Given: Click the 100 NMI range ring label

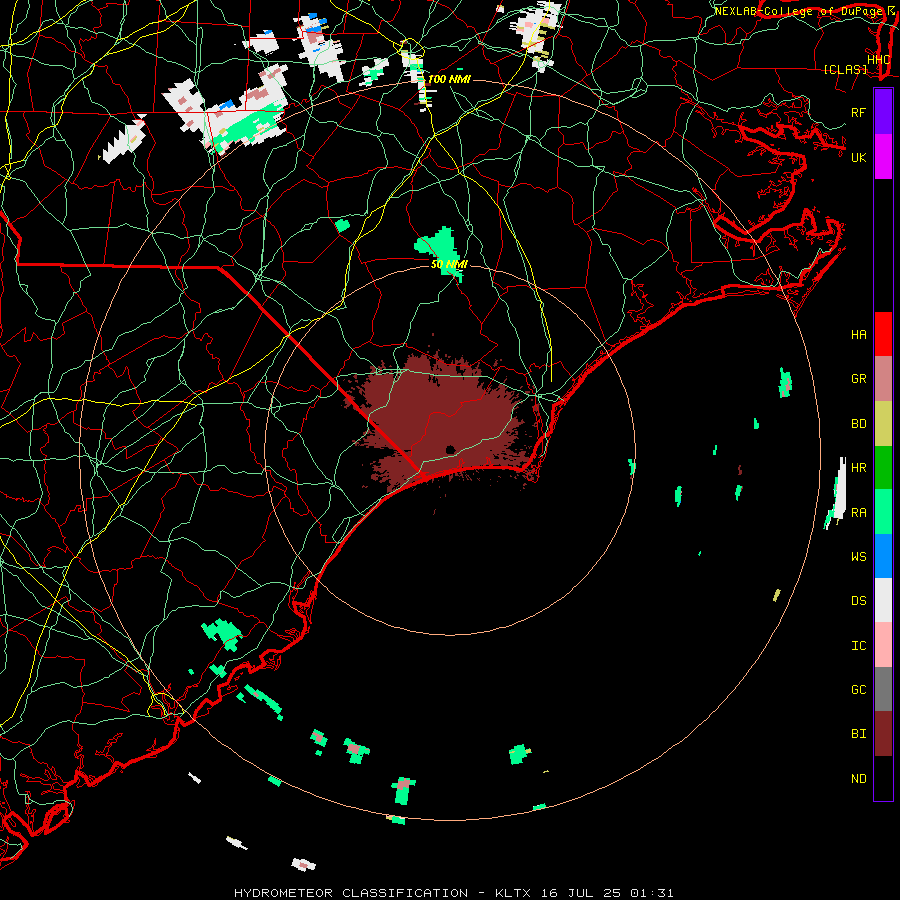Looking at the screenshot, I should pos(449,79).
